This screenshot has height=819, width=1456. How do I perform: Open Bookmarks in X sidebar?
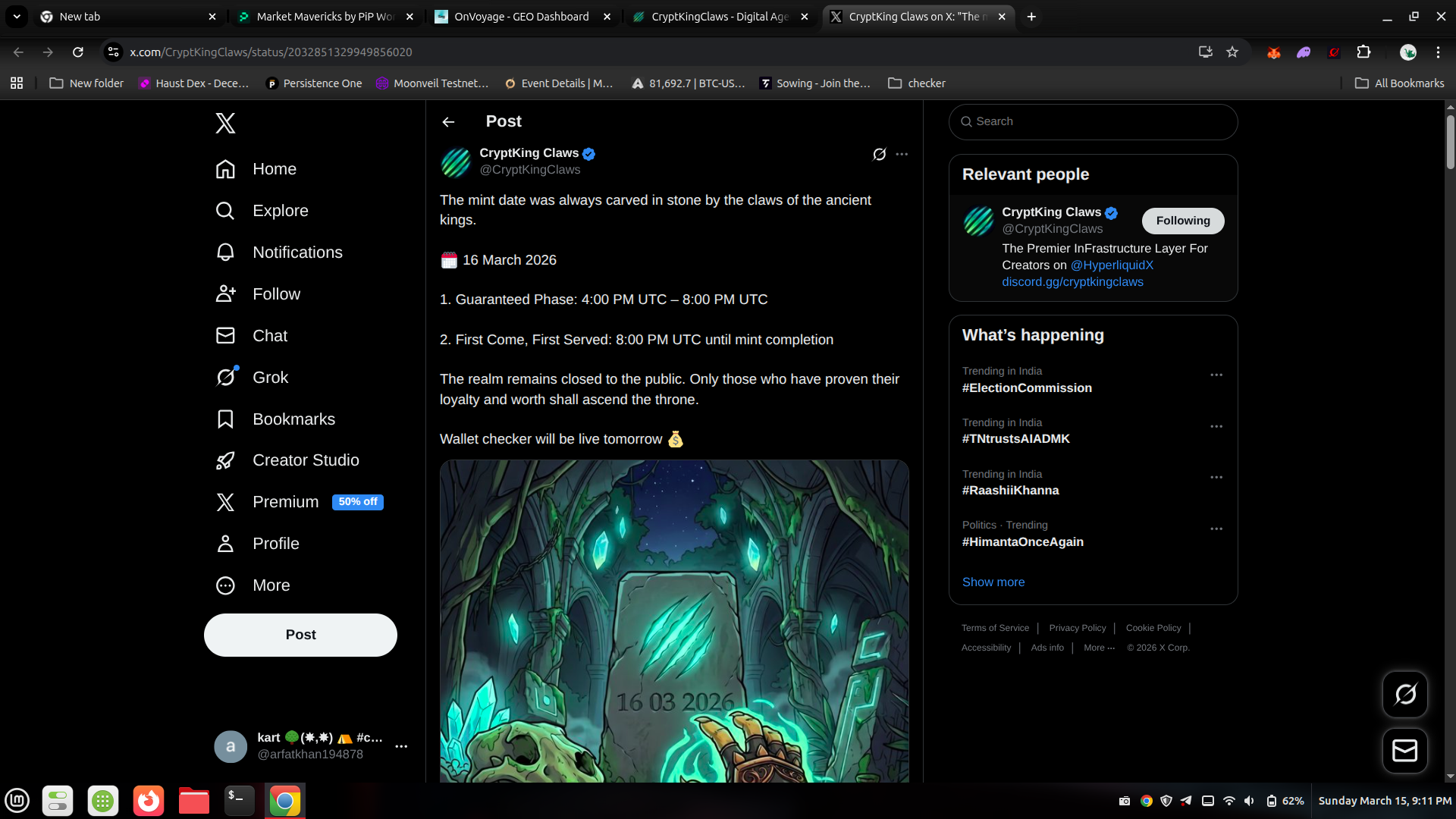[x=275, y=419]
